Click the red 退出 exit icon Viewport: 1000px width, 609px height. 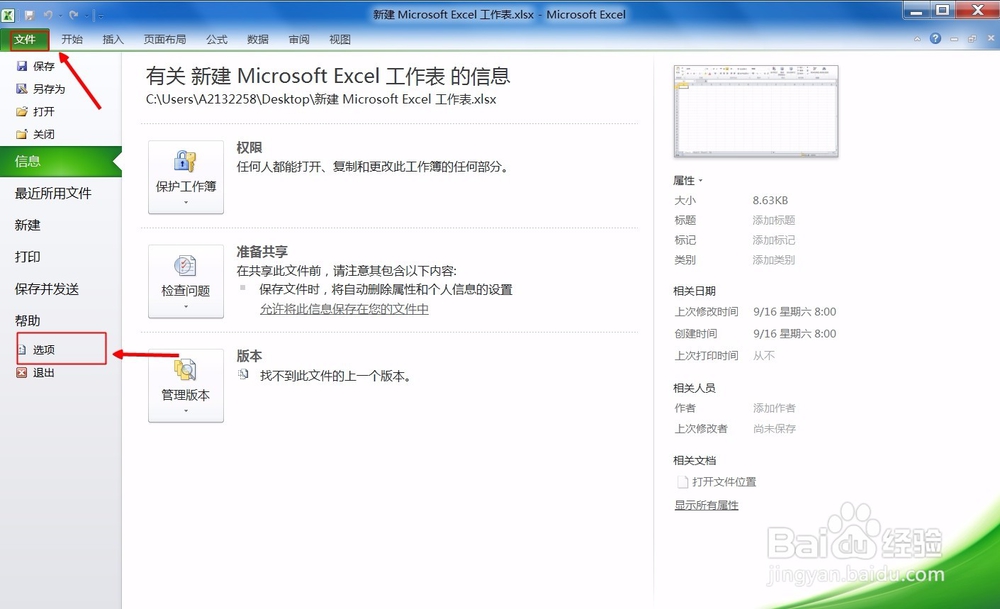22,372
